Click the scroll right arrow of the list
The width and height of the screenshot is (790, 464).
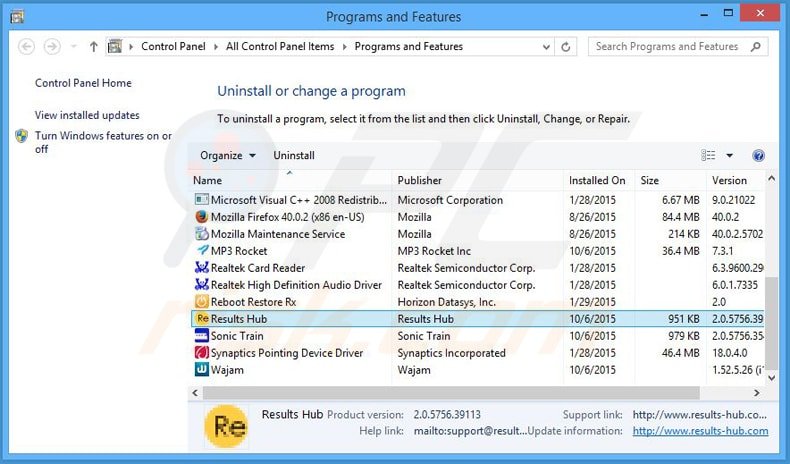pos(756,393)
